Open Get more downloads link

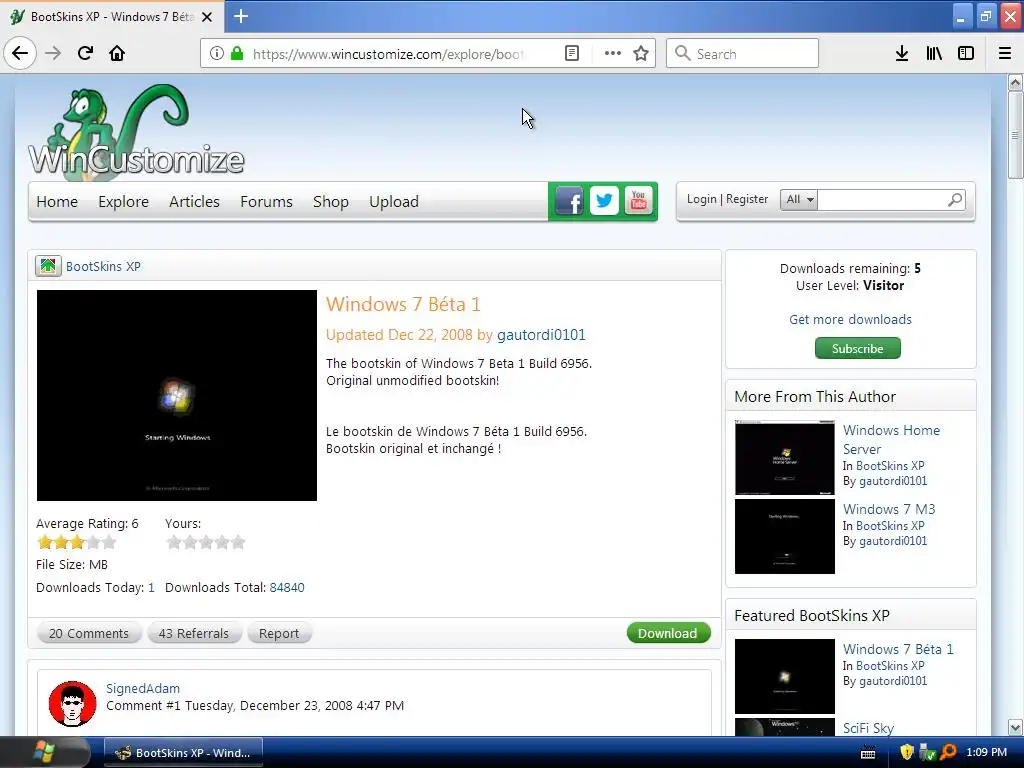point(850,319)
